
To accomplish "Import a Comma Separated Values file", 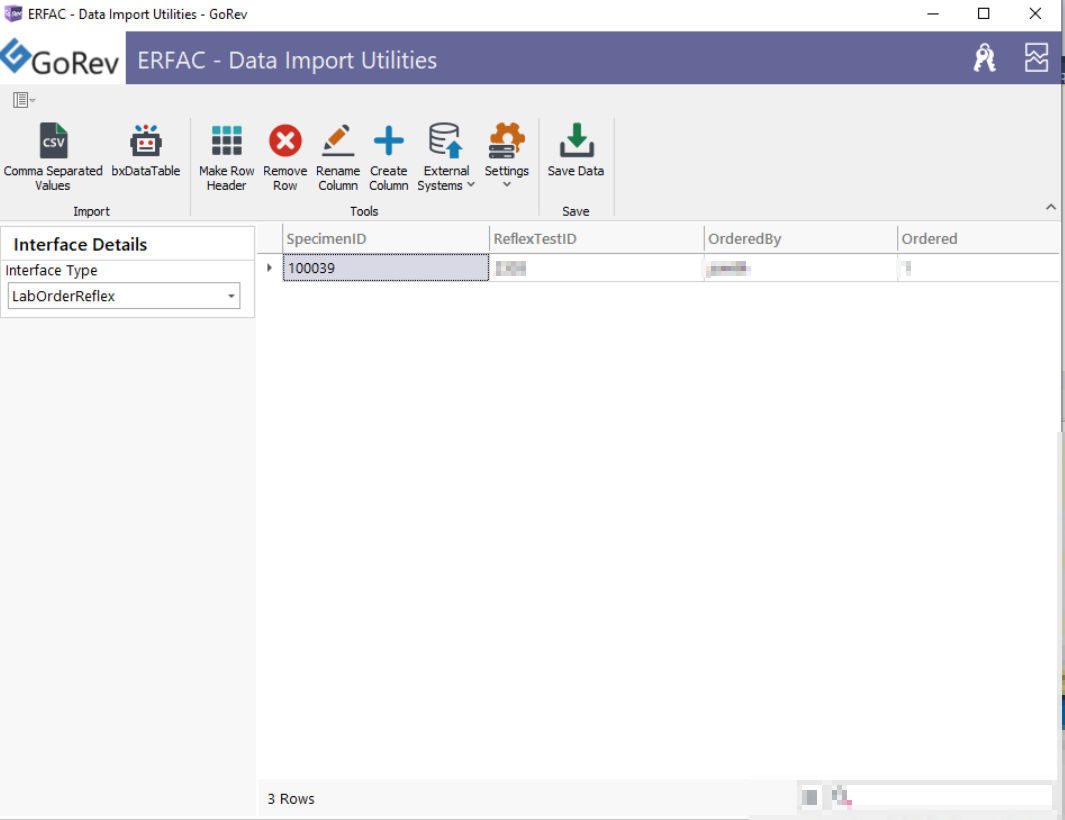I will pos(53,157).
